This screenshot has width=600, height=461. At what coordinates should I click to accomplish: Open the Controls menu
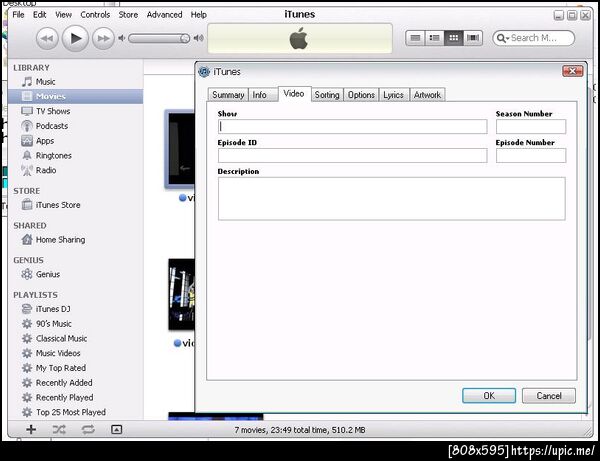(x=95, y=15)
